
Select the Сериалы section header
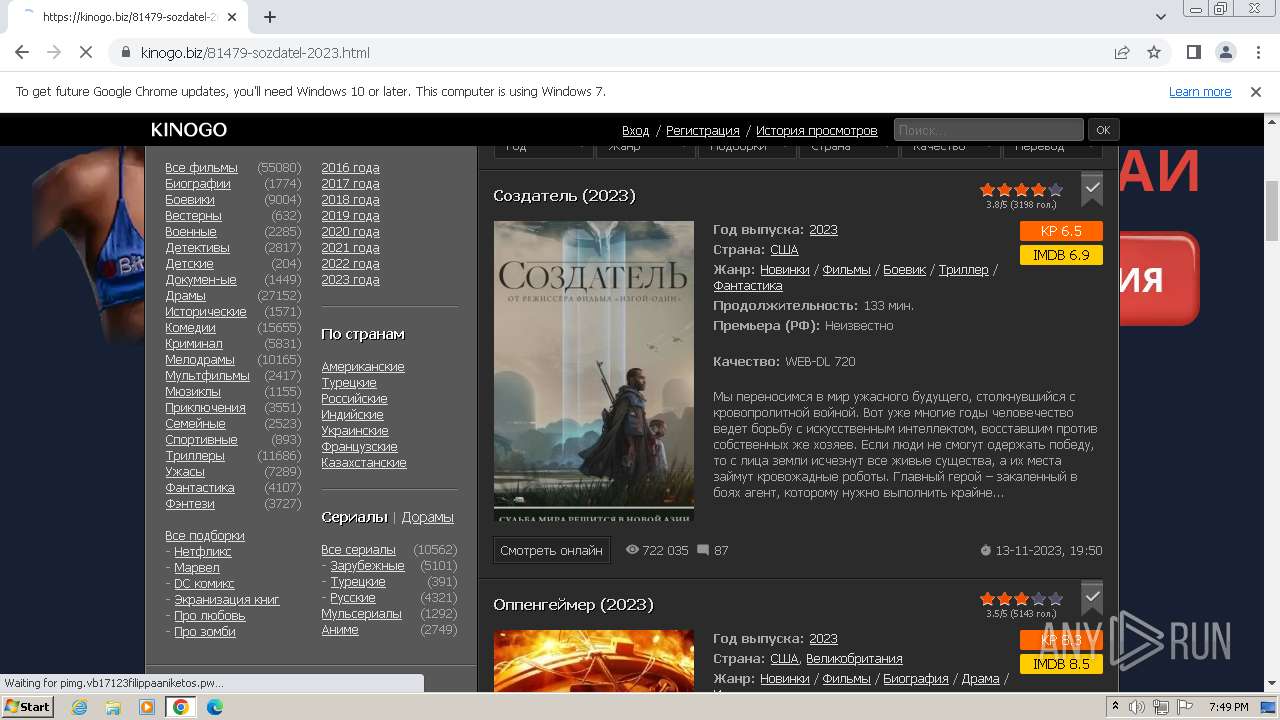click(x=354, y=517)
